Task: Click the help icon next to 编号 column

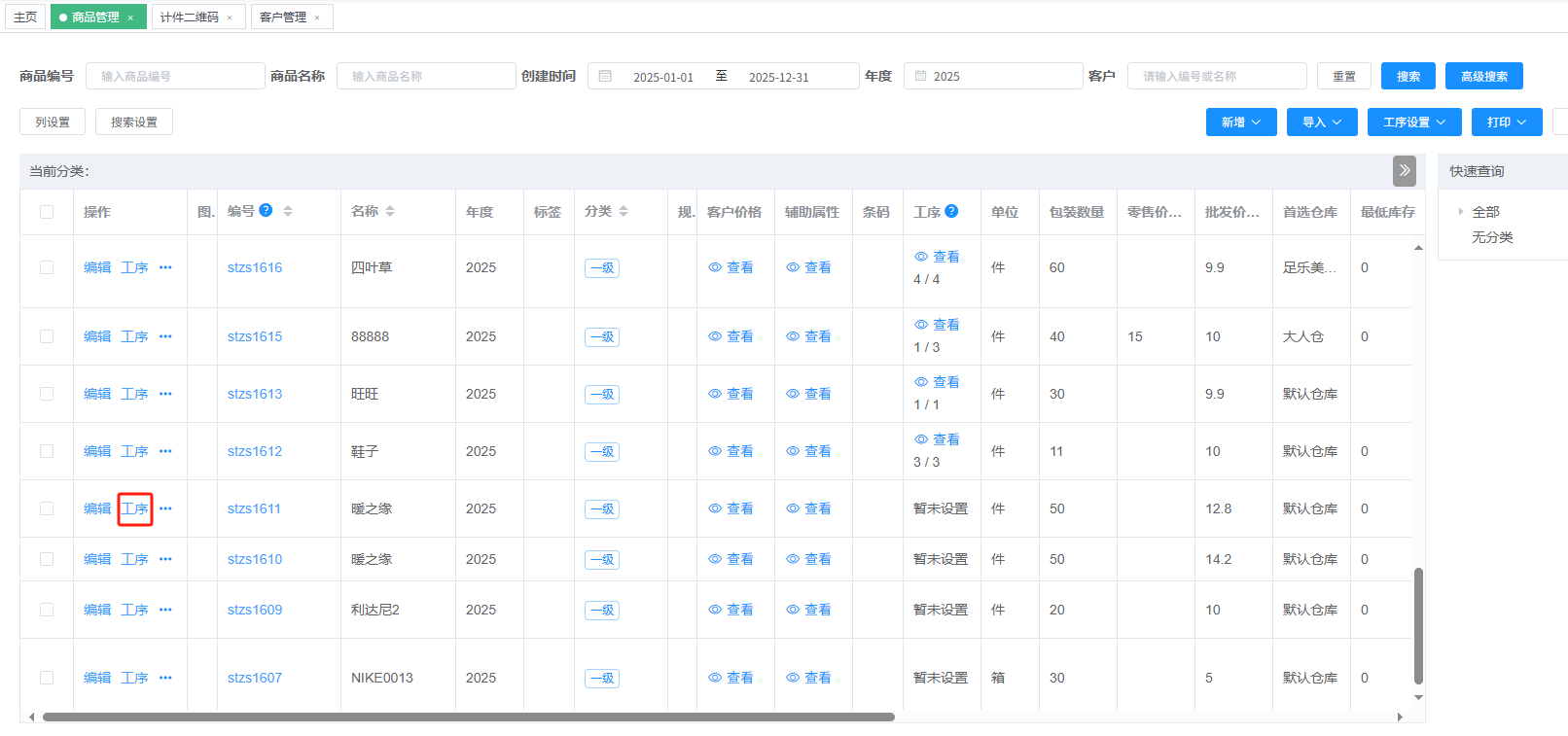Action: (266, 211)
